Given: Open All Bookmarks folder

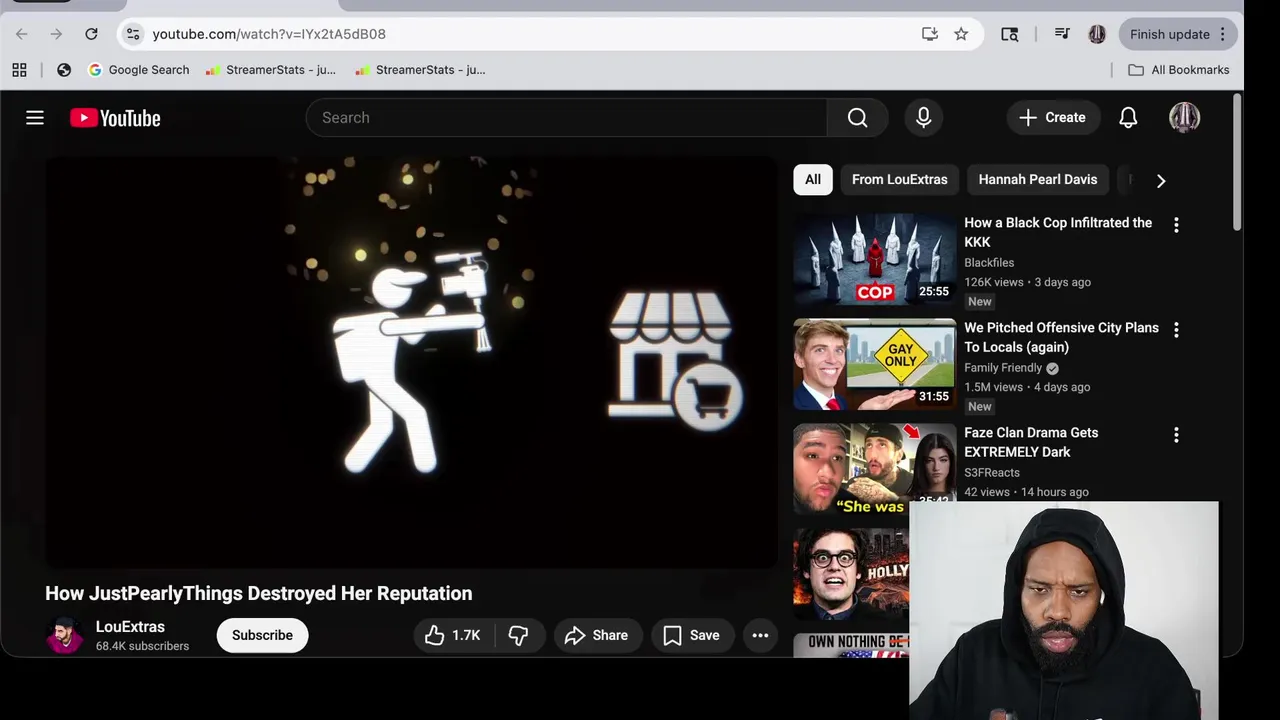Looking at the screenshot, I should coord(1179,70).
